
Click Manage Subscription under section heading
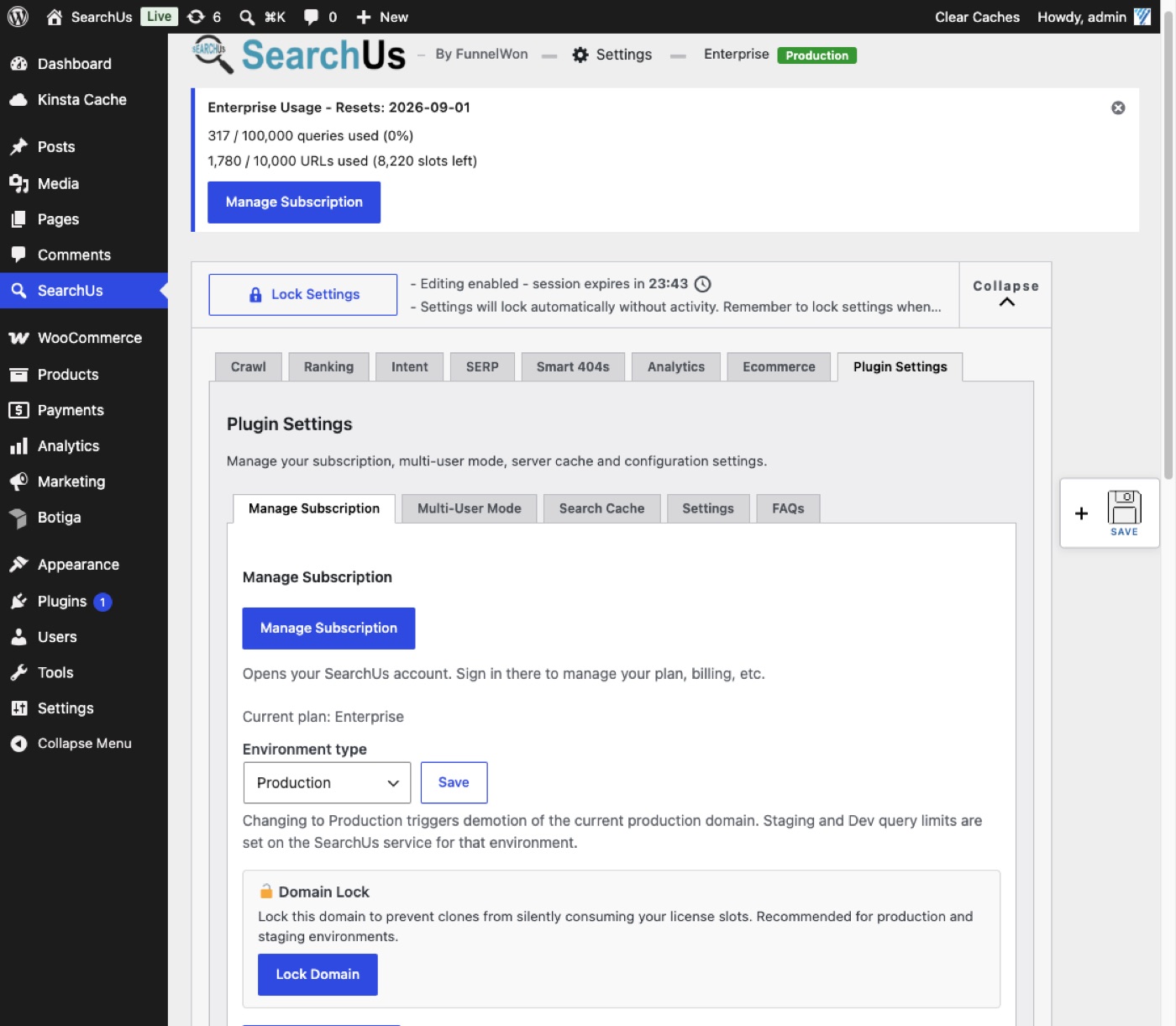(328, 629)
